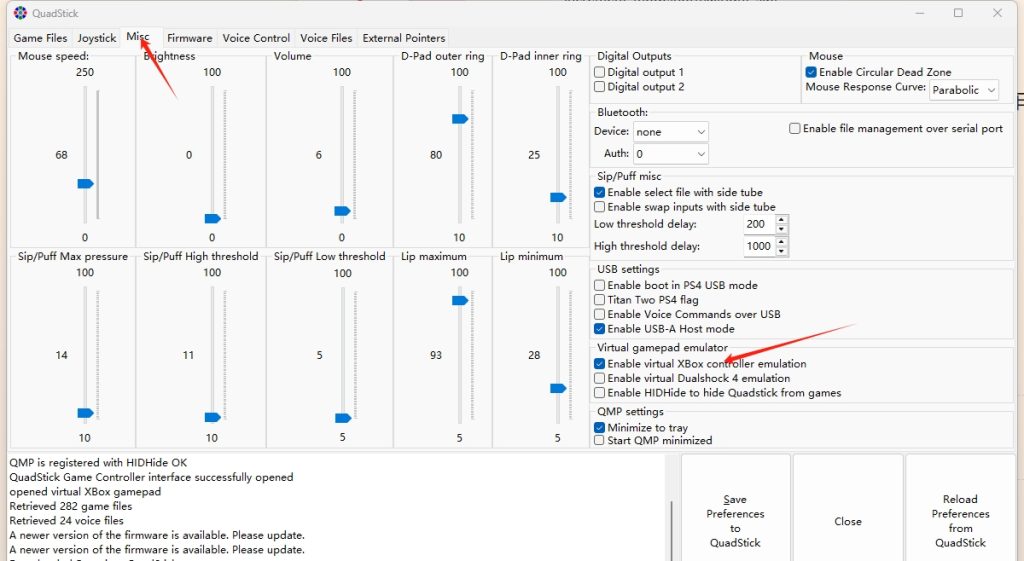
Task: Click the QuadStick app icon in title bar
Action: [x=20, y=13]
